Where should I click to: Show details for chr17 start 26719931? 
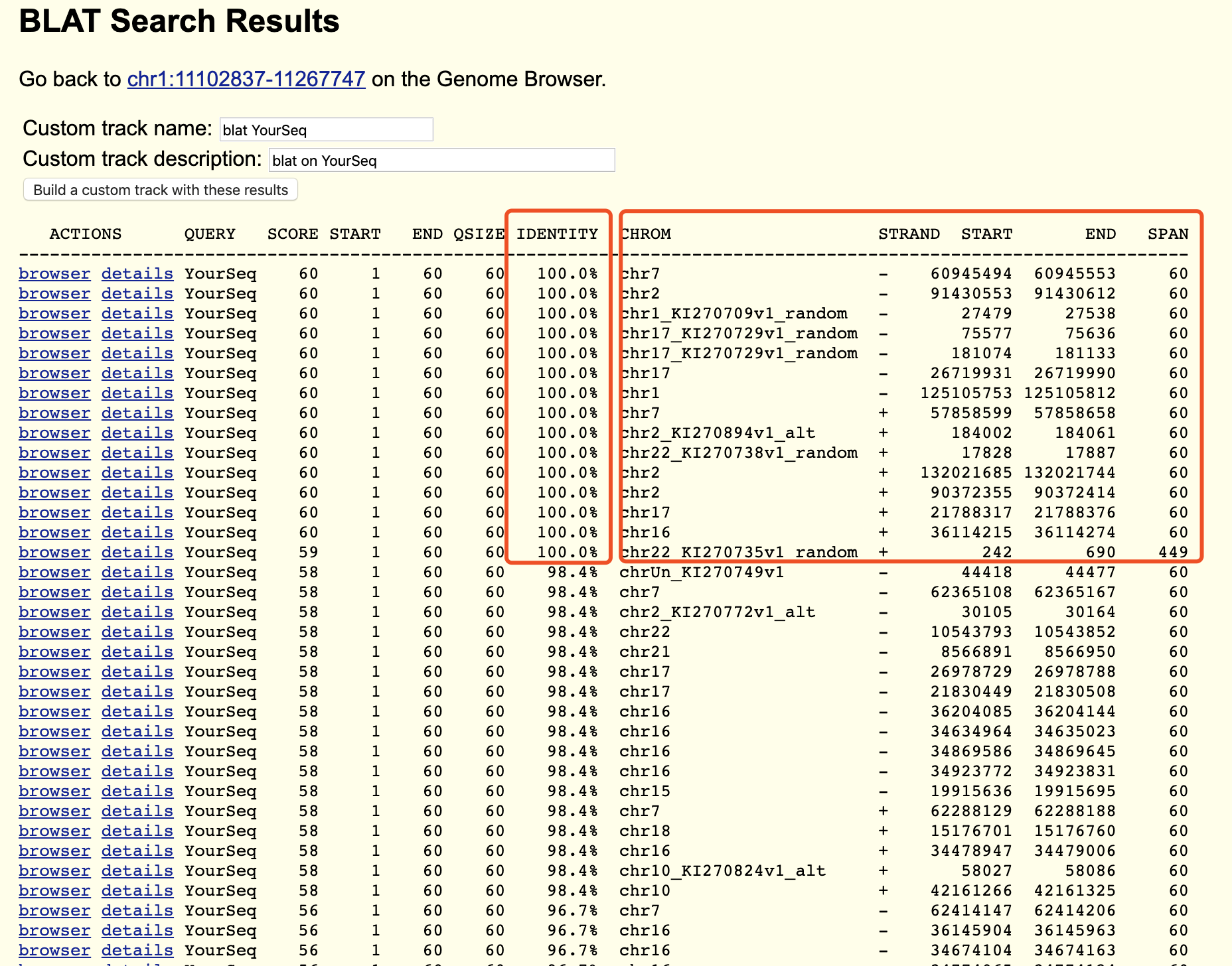coord(137,373)
